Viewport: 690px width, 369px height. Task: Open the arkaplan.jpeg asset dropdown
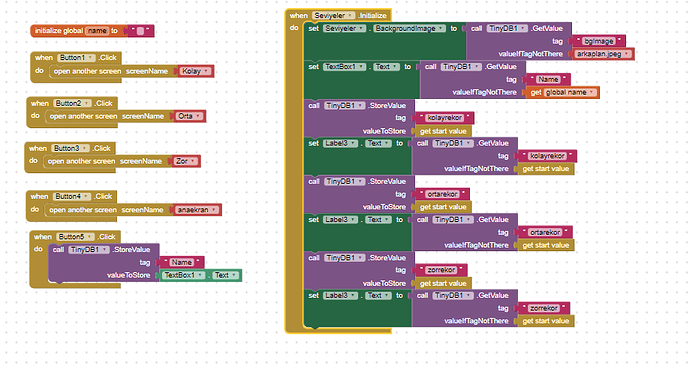603,54
